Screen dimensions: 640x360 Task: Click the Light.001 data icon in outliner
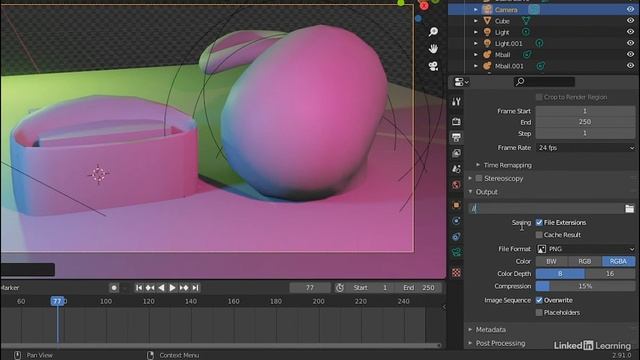[539, 43]
